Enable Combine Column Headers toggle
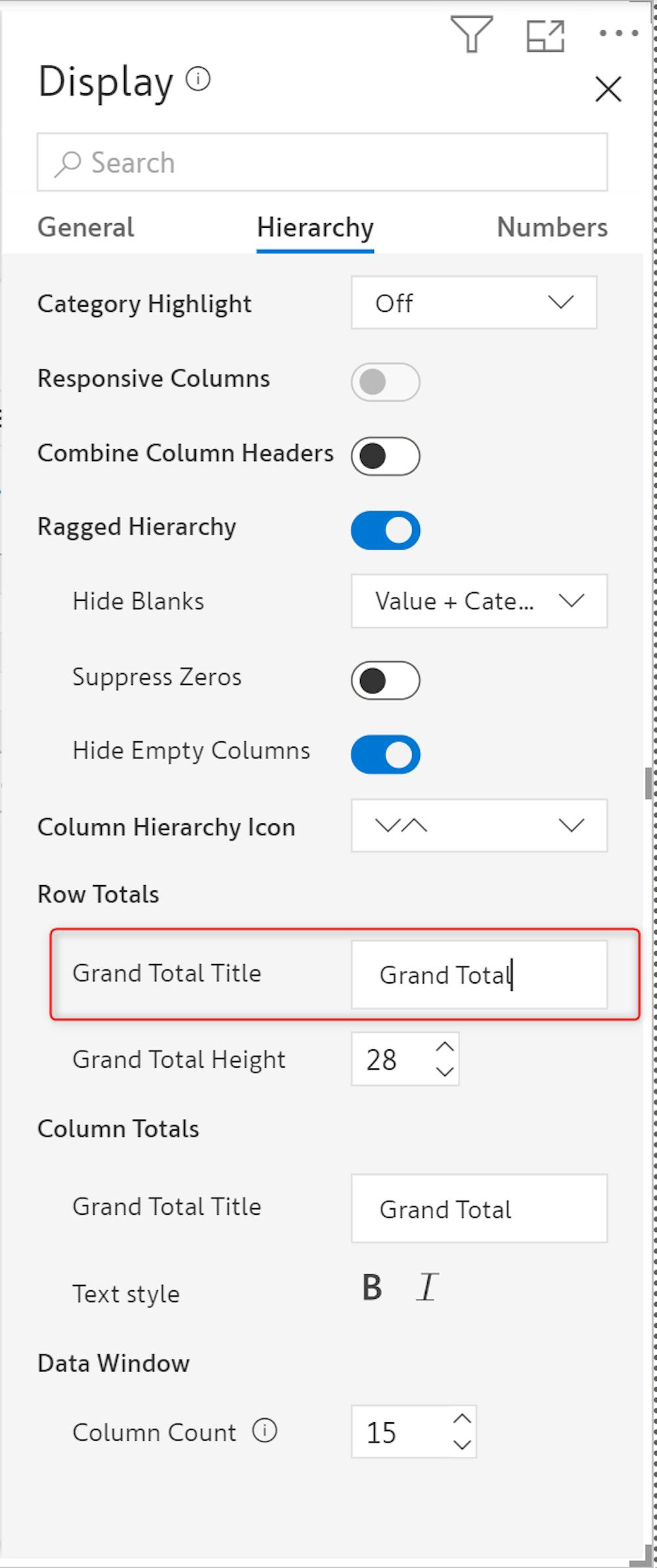 coord(386,456)
